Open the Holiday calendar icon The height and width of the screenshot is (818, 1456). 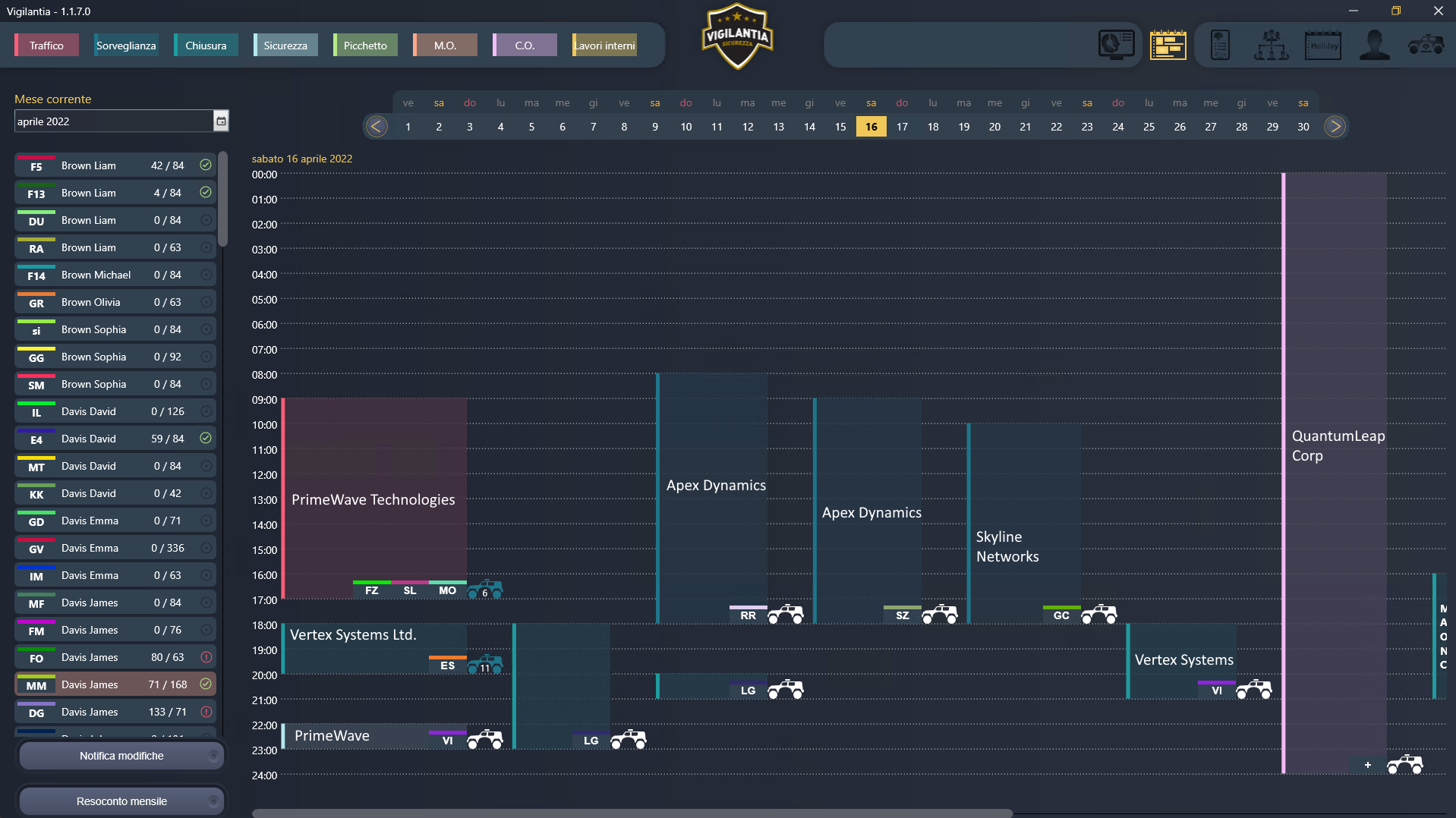[1322, 45]
